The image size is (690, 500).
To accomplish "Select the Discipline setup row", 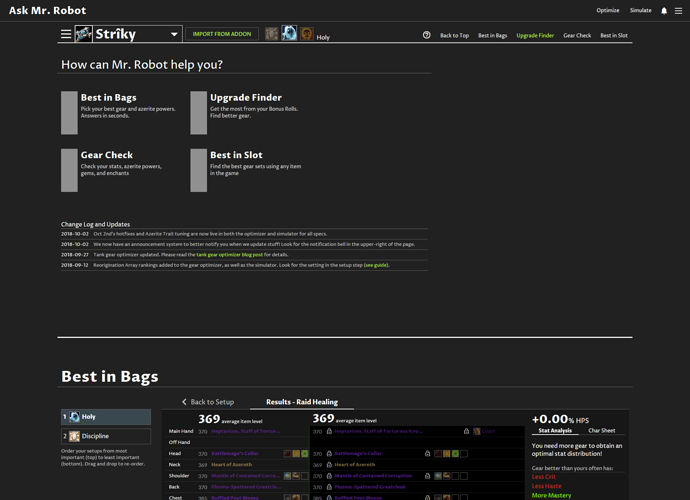I will [106, 436].
